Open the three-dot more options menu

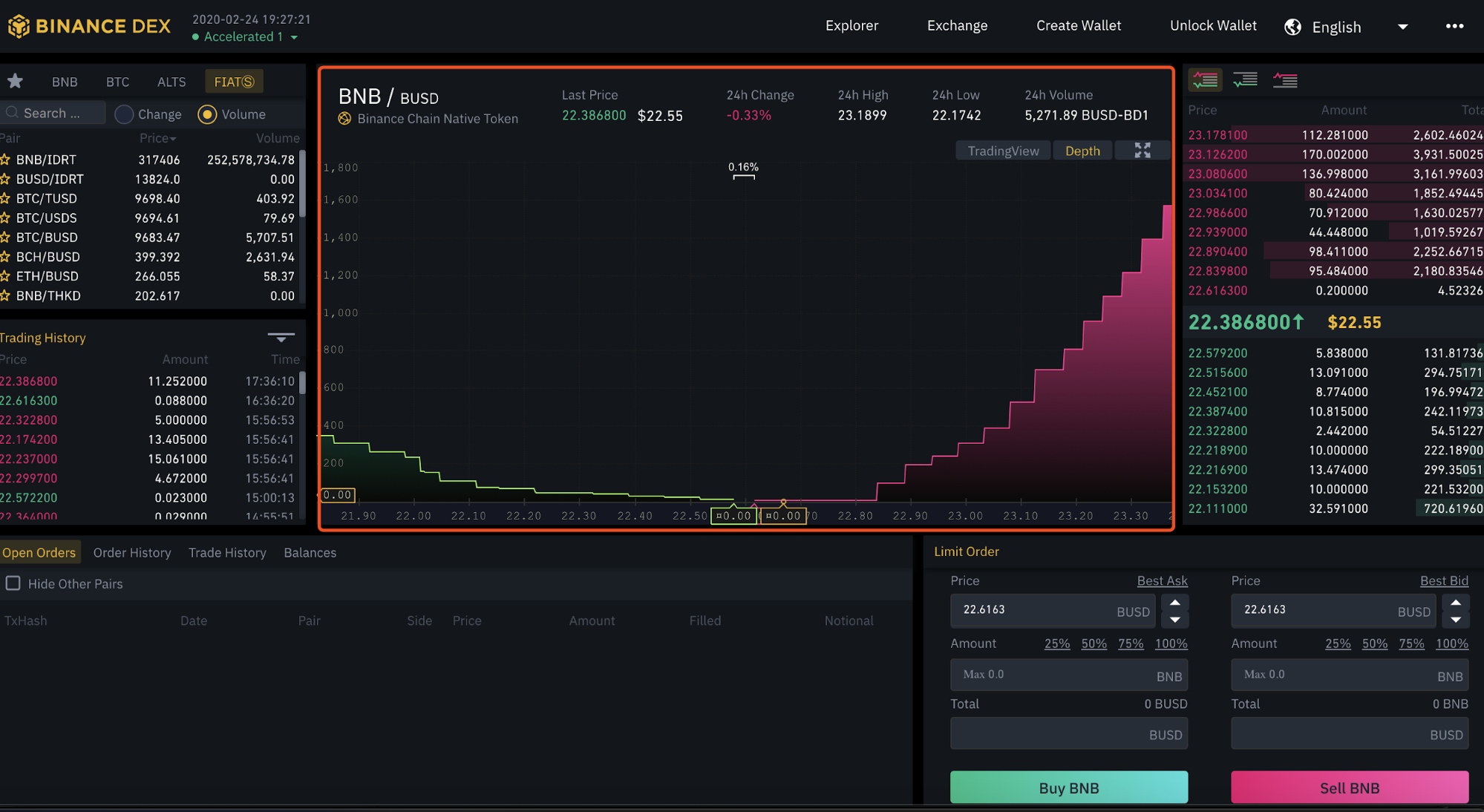point(1454,26)
